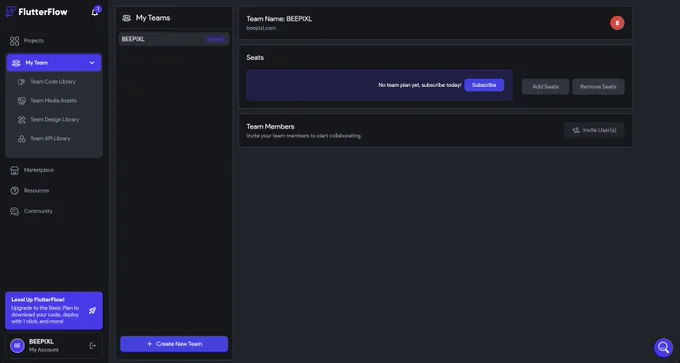The width and height of the screenshot is (680, 363).
Task: Create a new team
Action: click(x=174, y=344)
